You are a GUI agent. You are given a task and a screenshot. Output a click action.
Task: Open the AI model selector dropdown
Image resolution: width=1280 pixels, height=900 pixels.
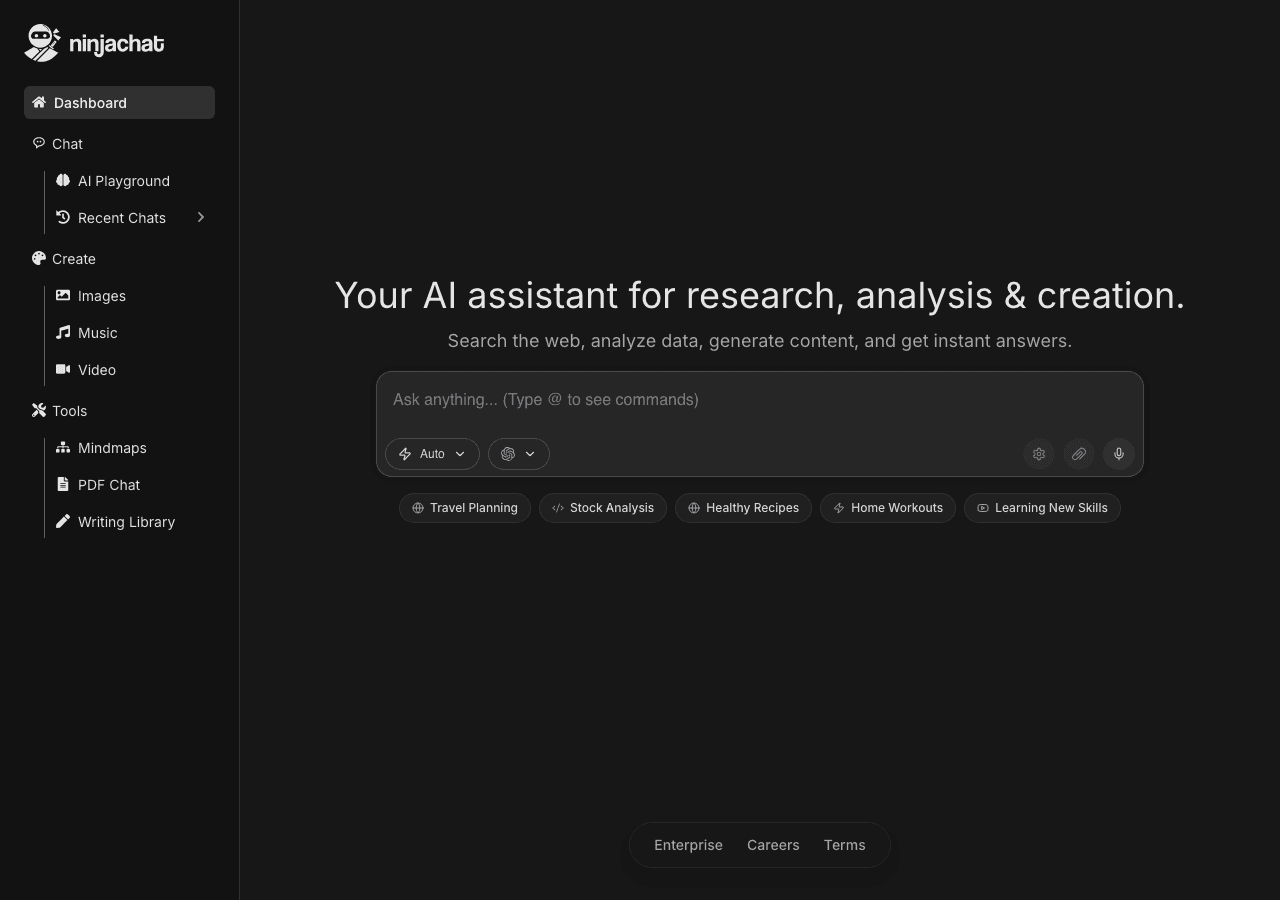tap(519, 454)
